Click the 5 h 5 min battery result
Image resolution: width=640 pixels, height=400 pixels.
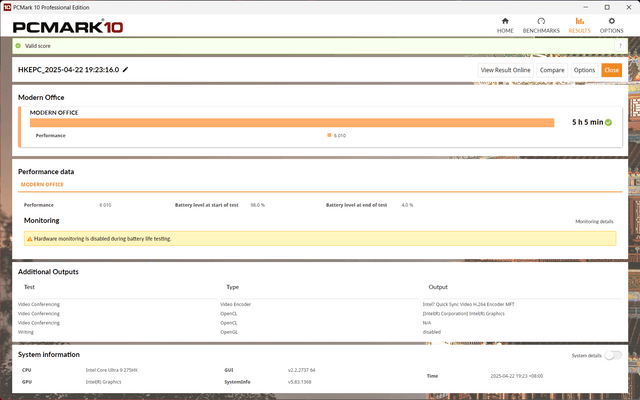pyautogui.click(x=587, y=122)
